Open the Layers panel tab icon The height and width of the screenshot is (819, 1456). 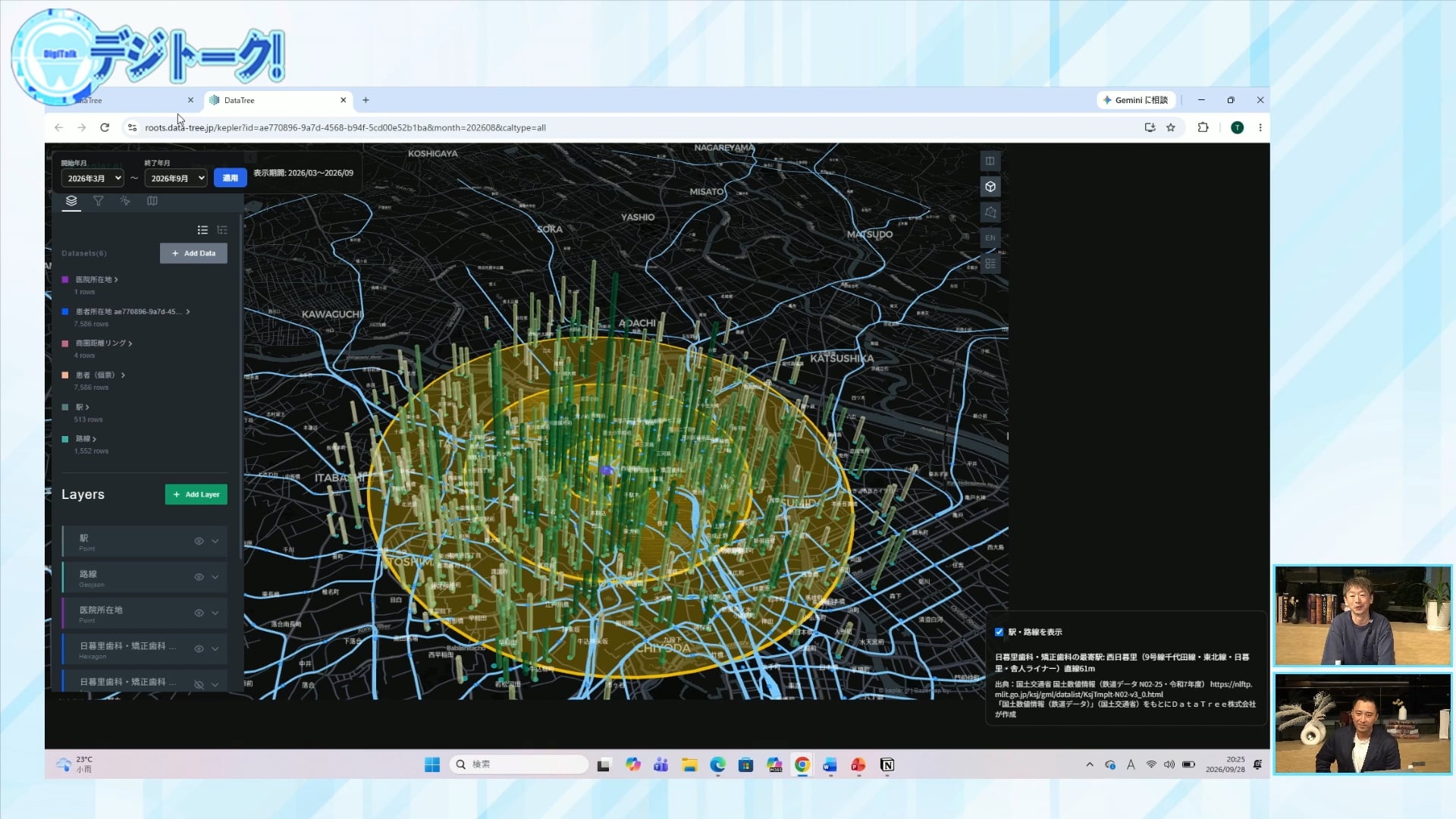point(71,201)
